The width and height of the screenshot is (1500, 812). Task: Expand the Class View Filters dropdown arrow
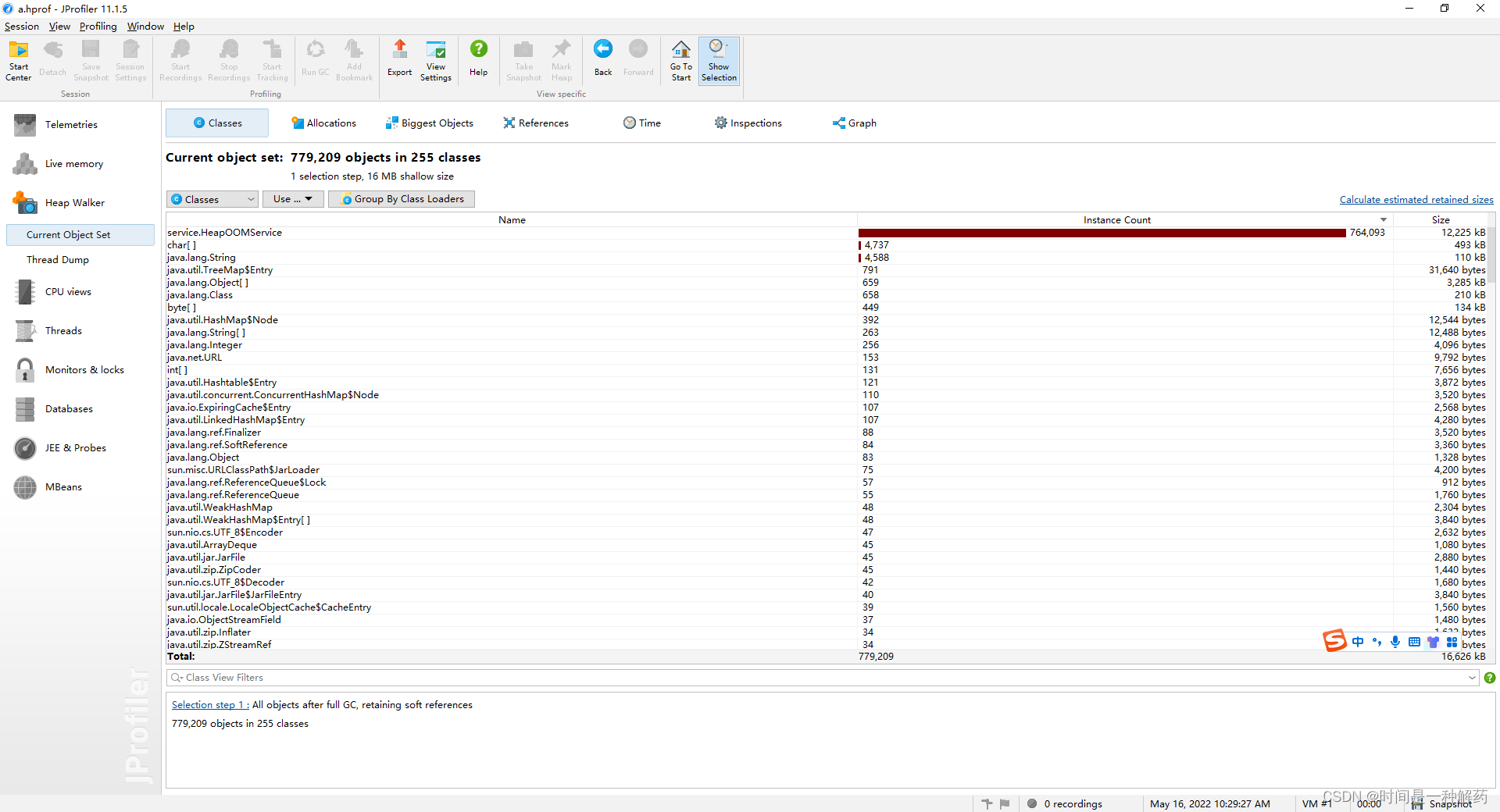pos(1473,678)
